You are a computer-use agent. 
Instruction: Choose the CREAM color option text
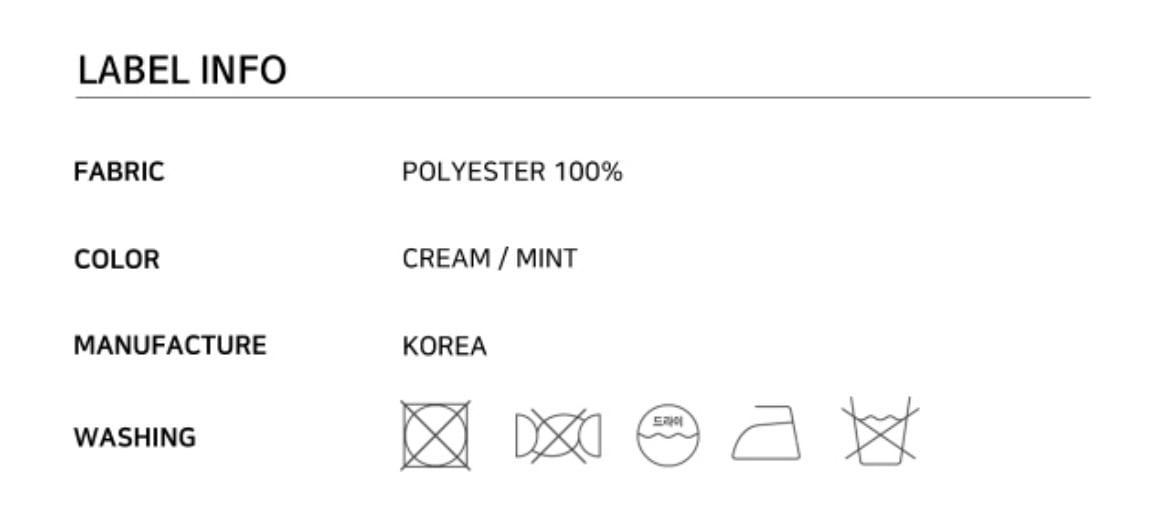point(446,259)
